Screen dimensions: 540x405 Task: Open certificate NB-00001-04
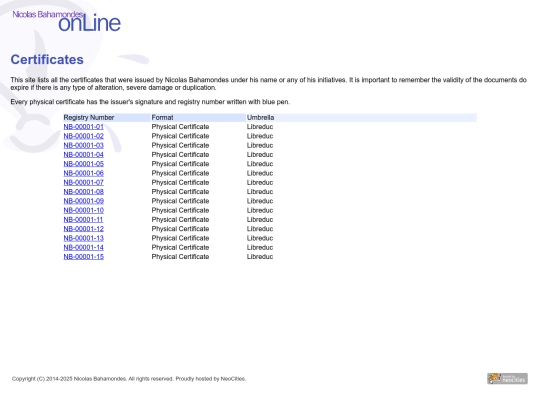tap(84, 155)
